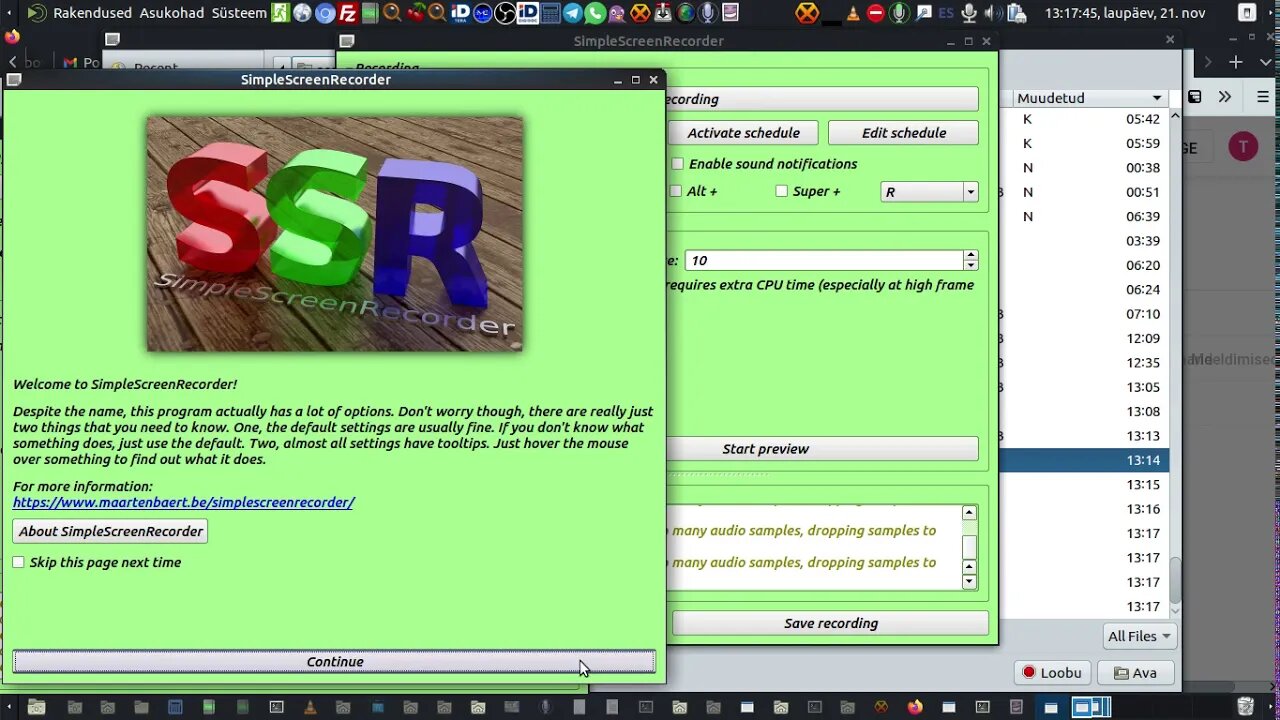Open the Süsteem menu
1280x720 pixels.
[239, 13]
